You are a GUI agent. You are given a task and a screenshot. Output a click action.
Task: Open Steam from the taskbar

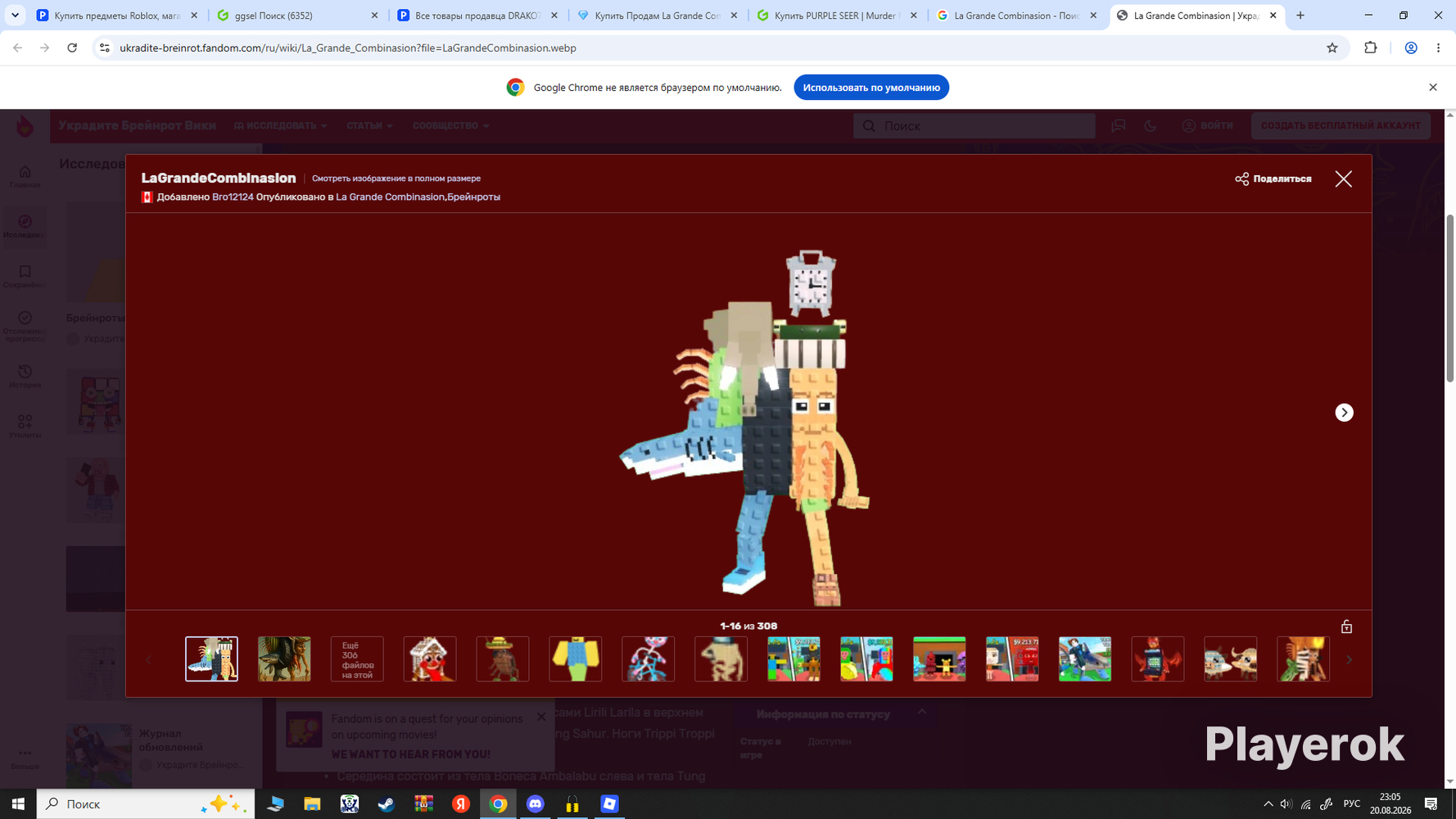[387, 804]
